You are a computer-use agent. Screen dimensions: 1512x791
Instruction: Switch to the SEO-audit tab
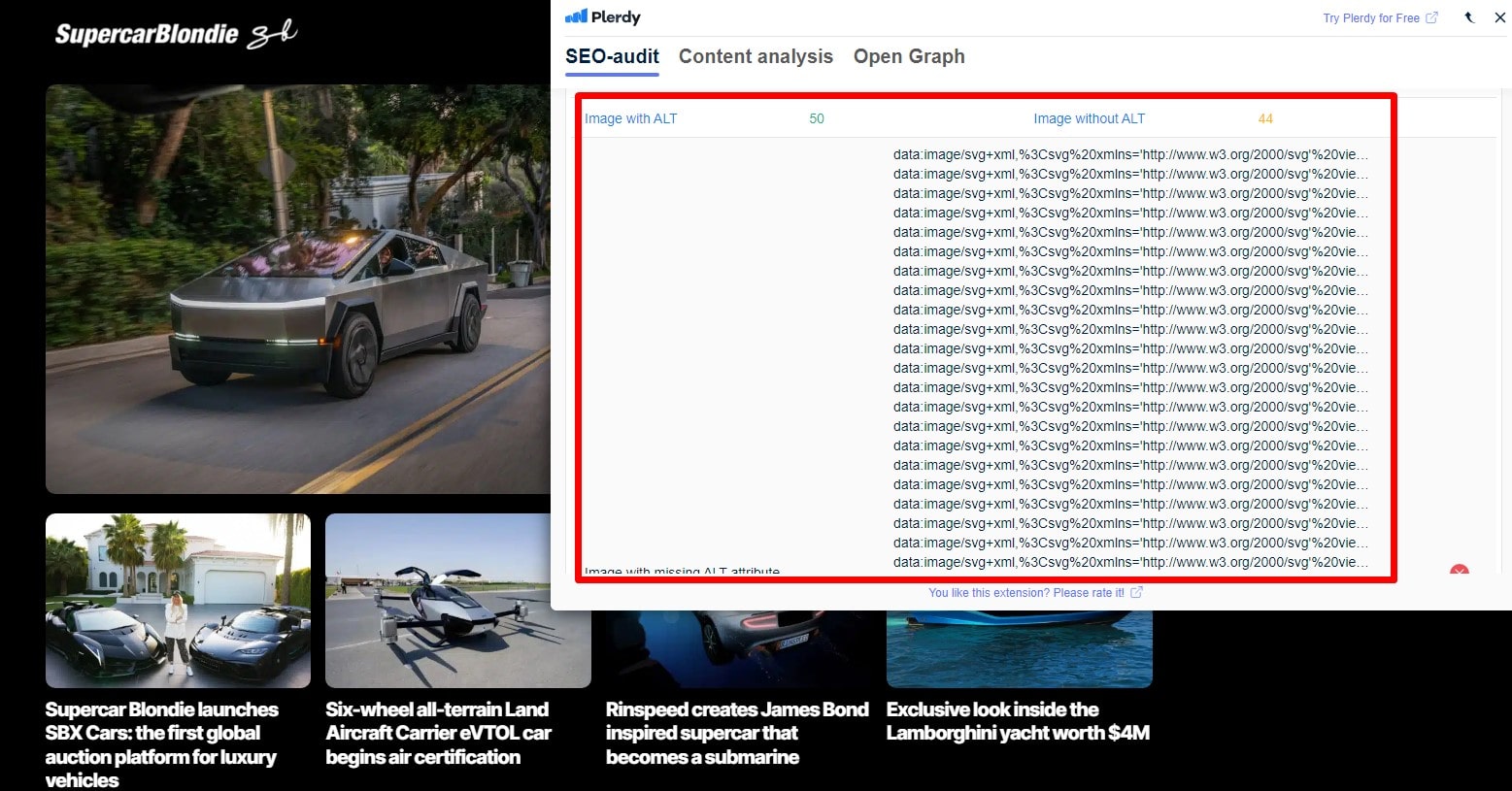click(x=612, y=56)
